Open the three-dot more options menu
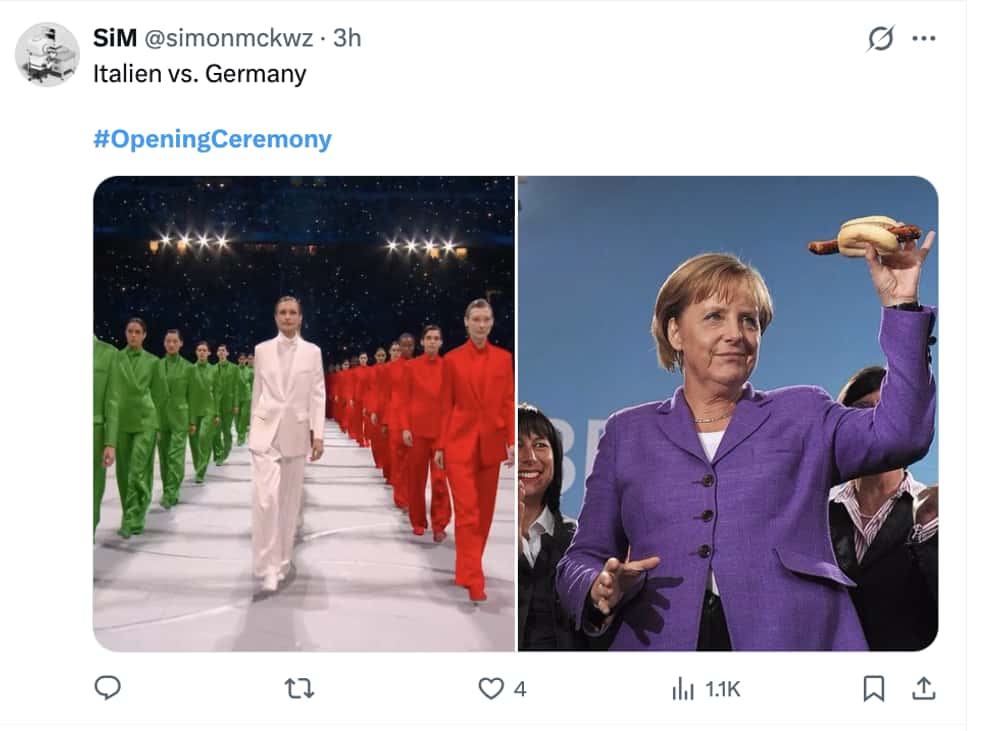This screenshot has width=1000, height=731. 925,38
